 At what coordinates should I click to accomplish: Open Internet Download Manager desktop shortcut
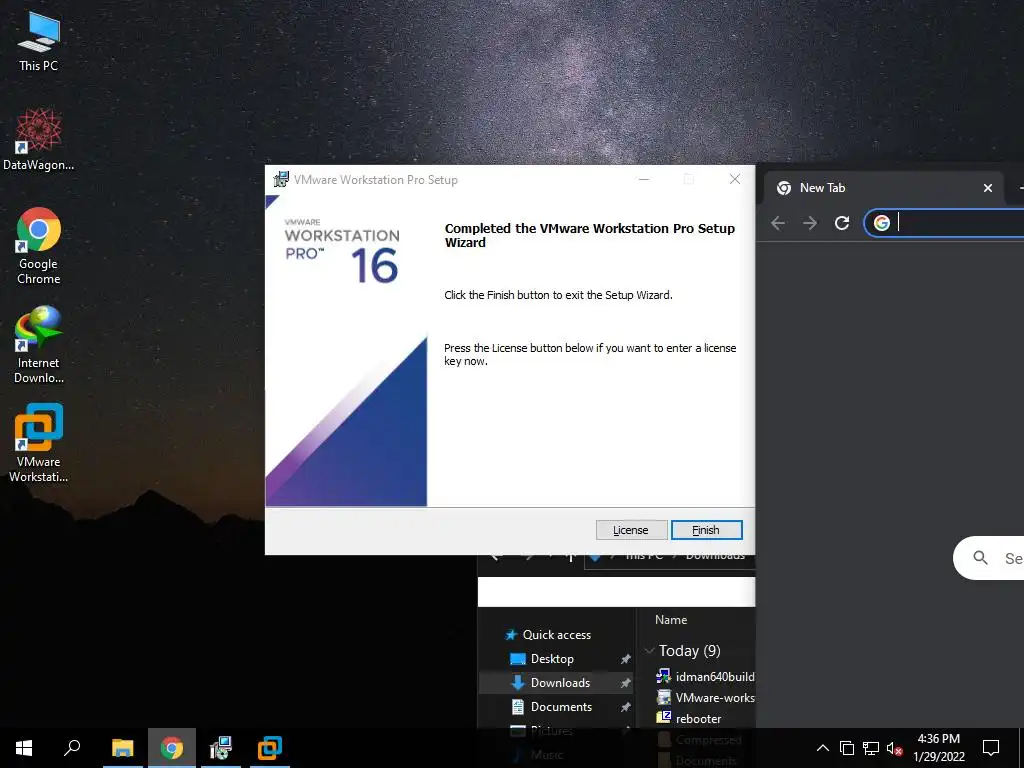click(39, 345)
